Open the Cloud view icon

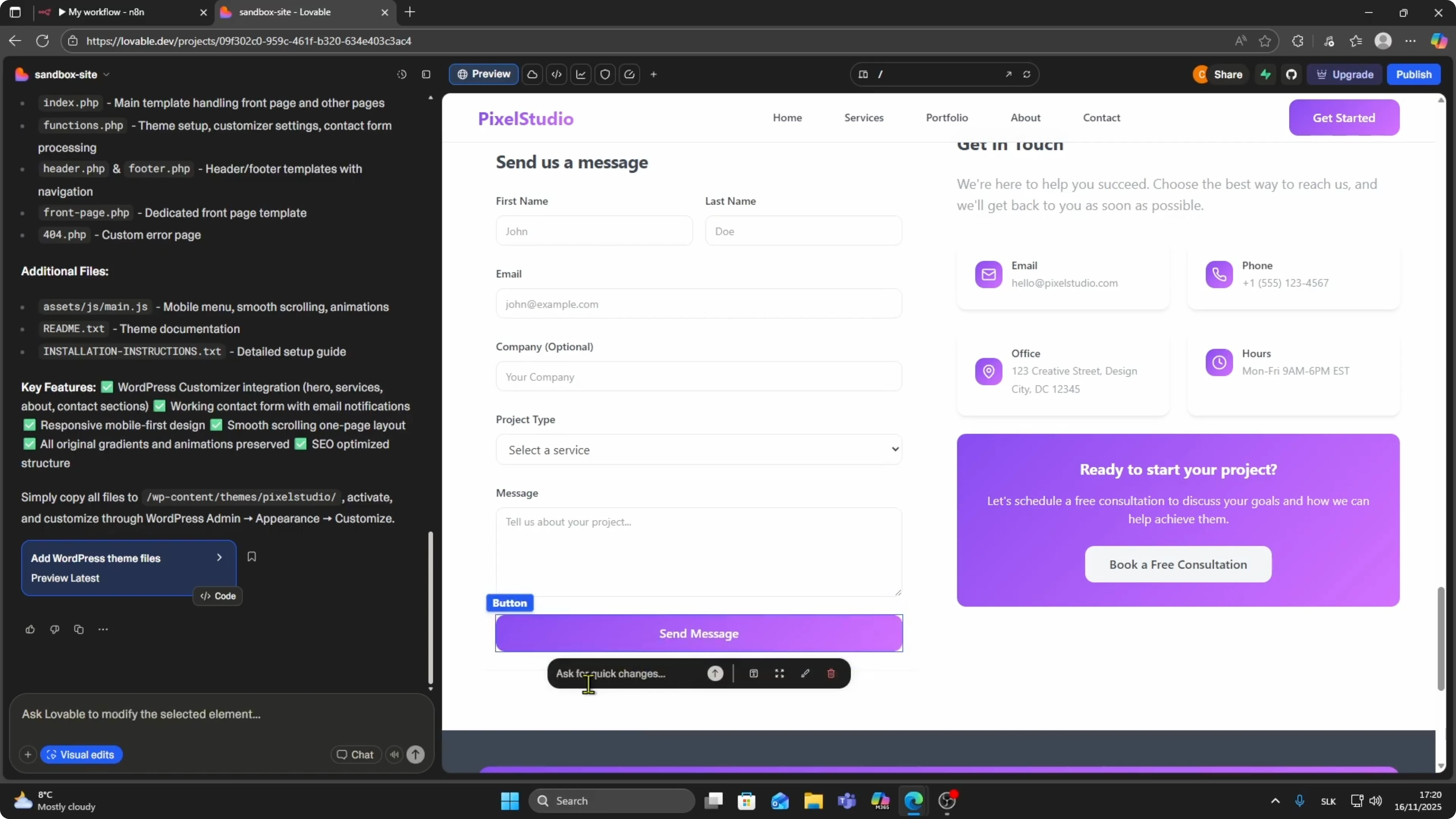coord(532,75)
